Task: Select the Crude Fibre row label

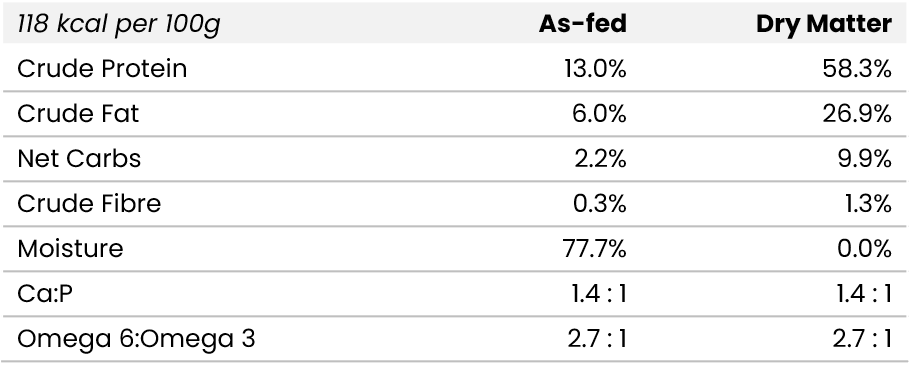Action: pos(89,204)
